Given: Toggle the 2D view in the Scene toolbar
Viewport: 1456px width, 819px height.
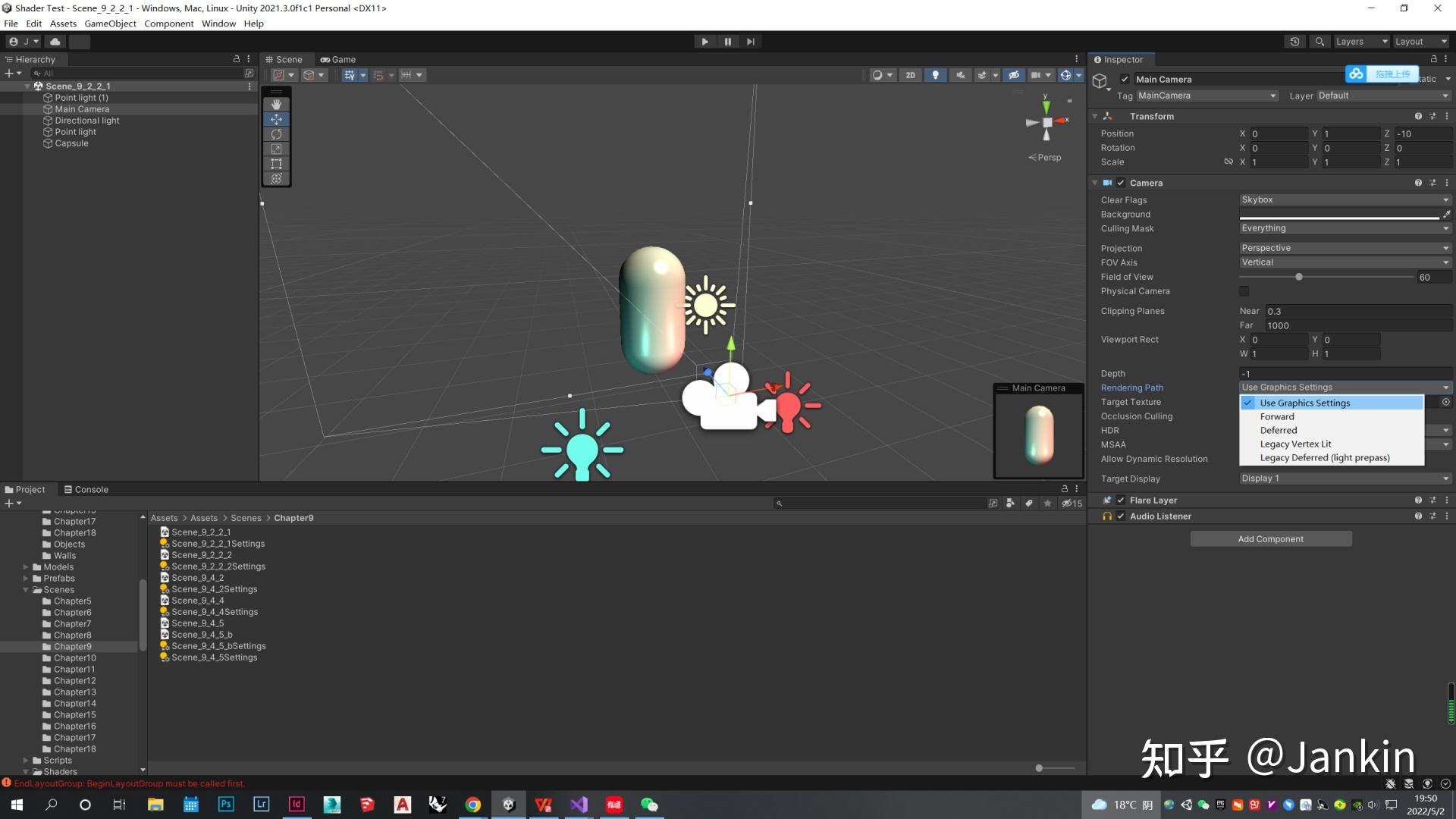Looking at the screenshot, I should click(x=910, y=74).
